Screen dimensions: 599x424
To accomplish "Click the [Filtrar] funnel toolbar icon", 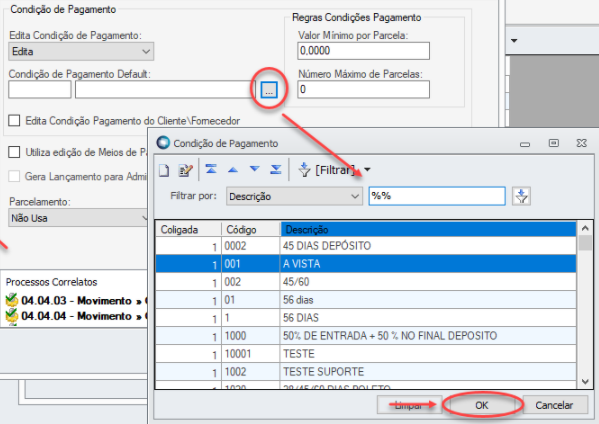I will [304, 170].
